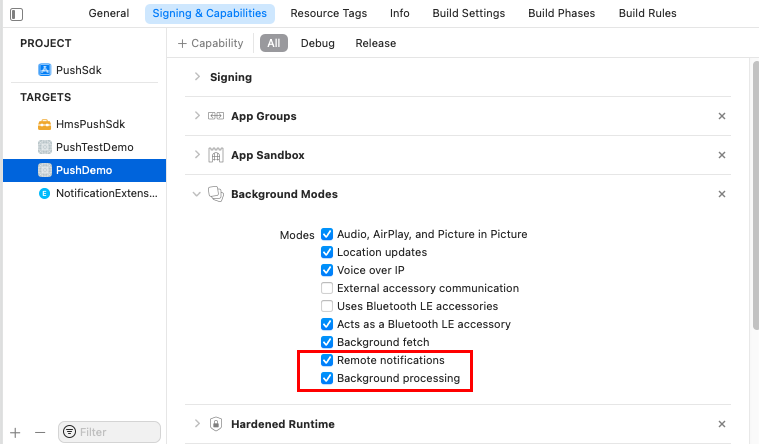Viewport: 759px width, 444px height.
Task: Click the App Sandbox capability icon
Action: pos(216,155)
